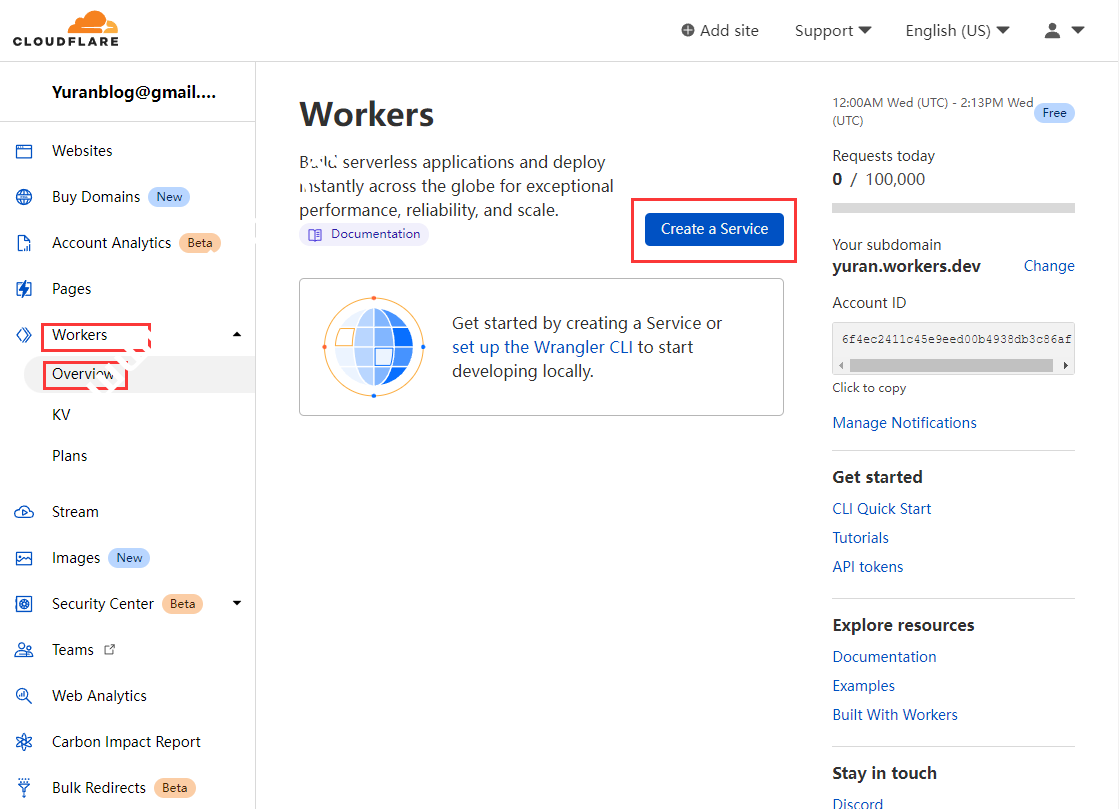Open Documentation under Explore resources

pos(884,657)
